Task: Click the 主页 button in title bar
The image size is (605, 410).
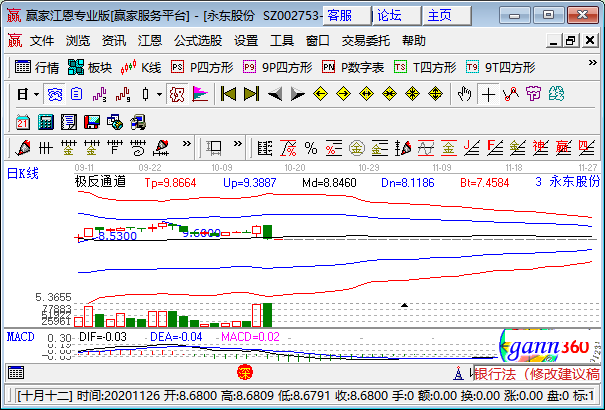Action: point(447,15)
